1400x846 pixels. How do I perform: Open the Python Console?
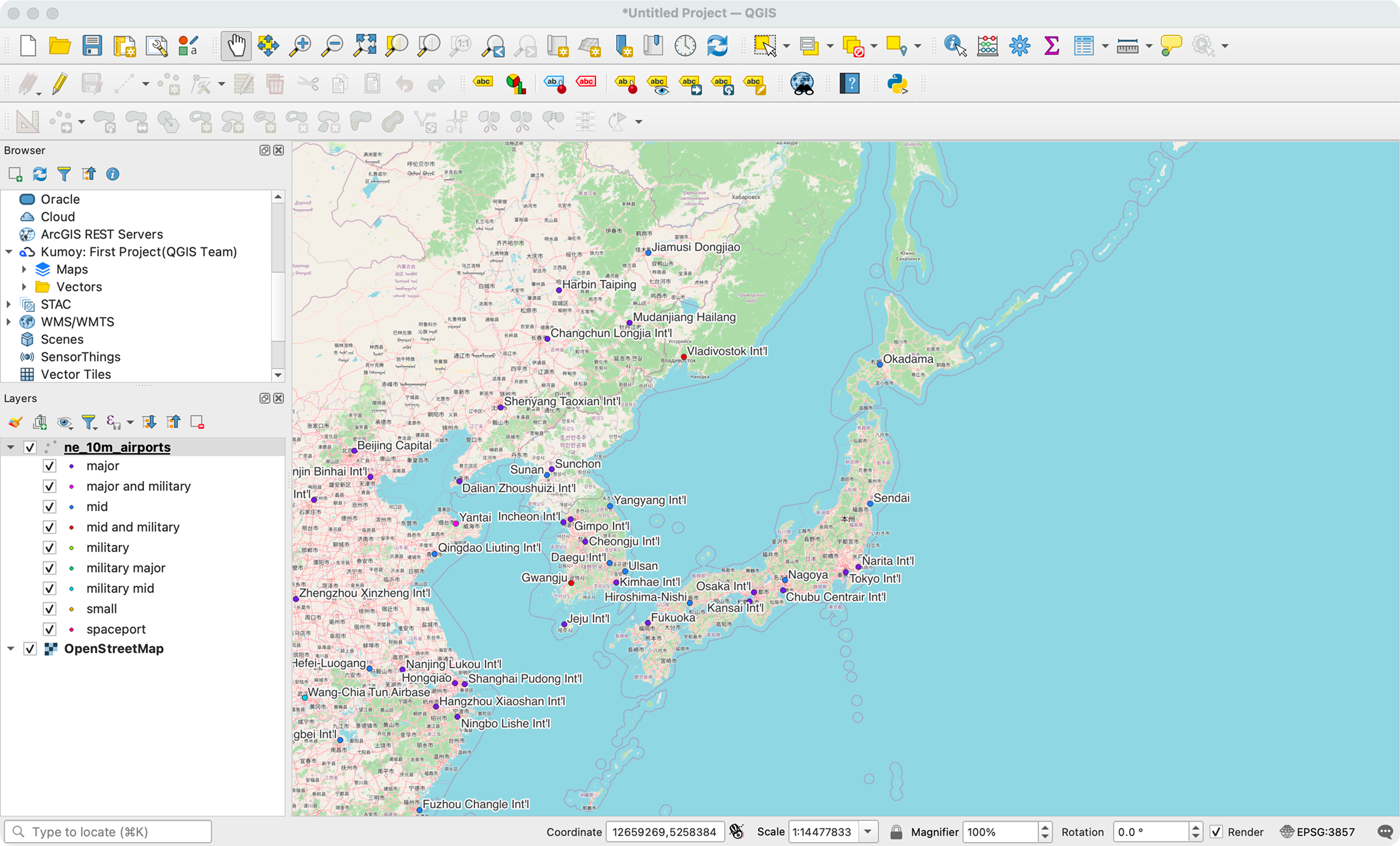click(x=898, y=84)
